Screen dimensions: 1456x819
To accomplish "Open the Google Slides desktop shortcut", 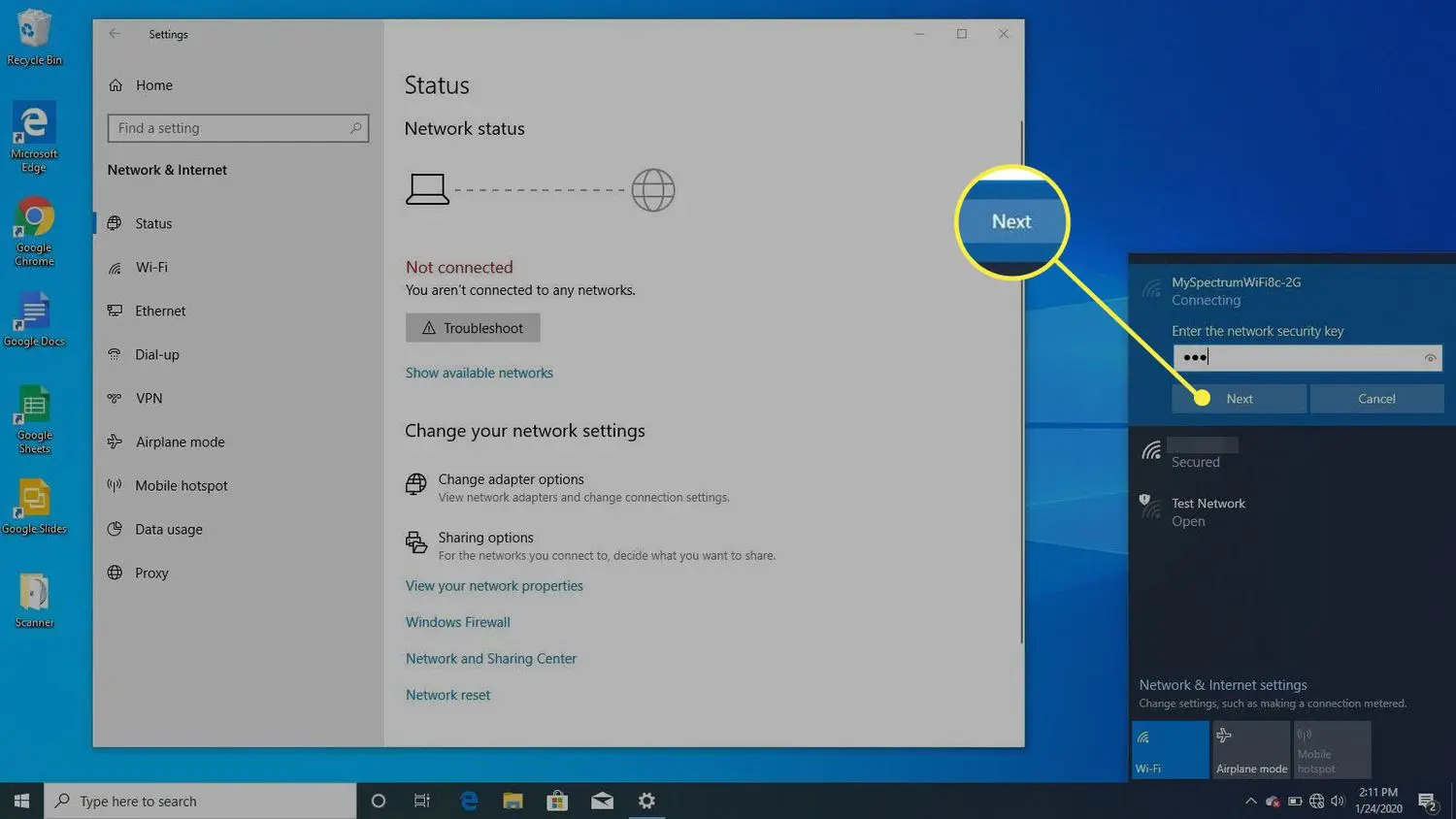I will [x=34, y=508].
